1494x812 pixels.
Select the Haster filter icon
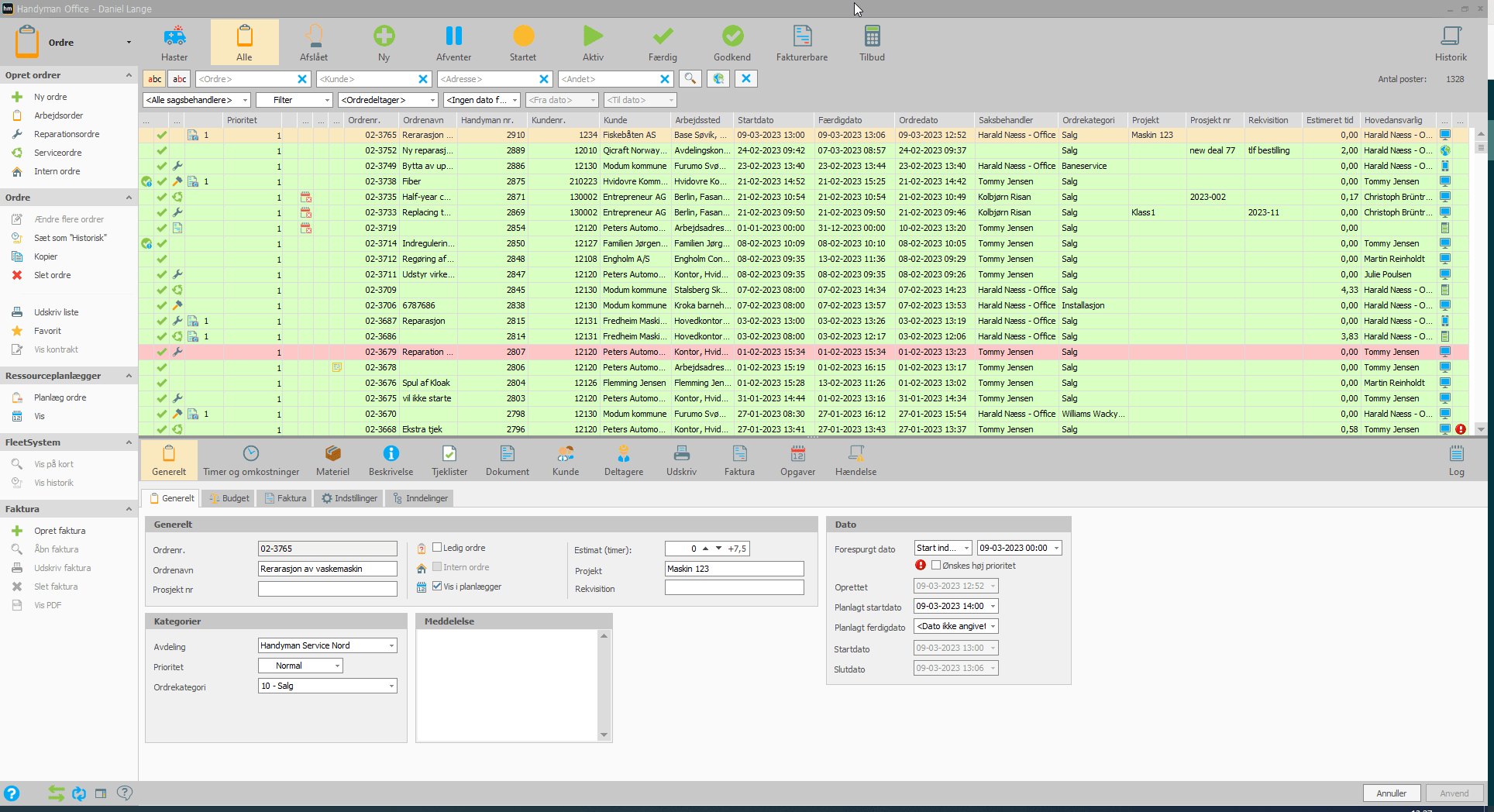[x=174, y=42]
